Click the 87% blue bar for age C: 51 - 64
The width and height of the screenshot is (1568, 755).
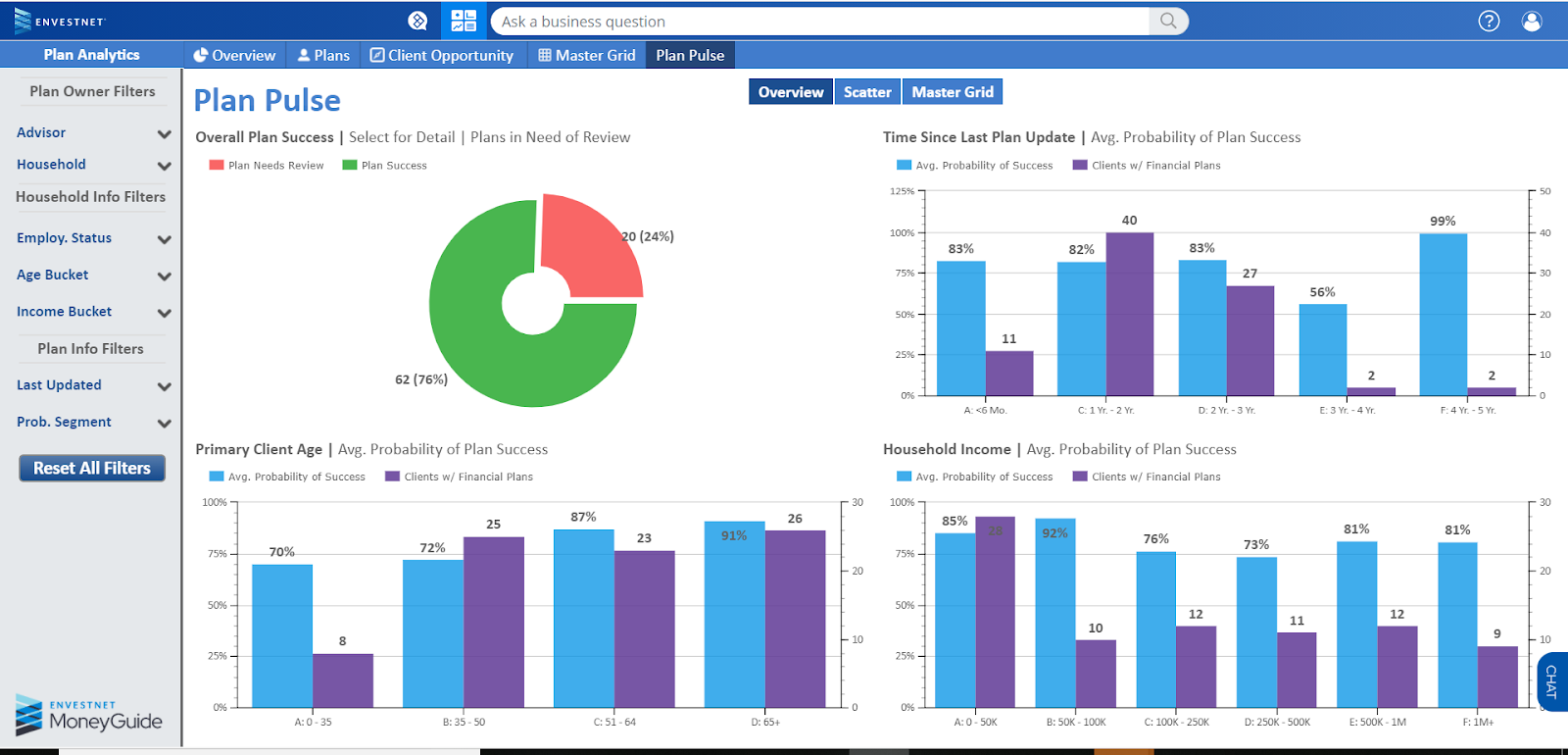[x=584, y=619]
